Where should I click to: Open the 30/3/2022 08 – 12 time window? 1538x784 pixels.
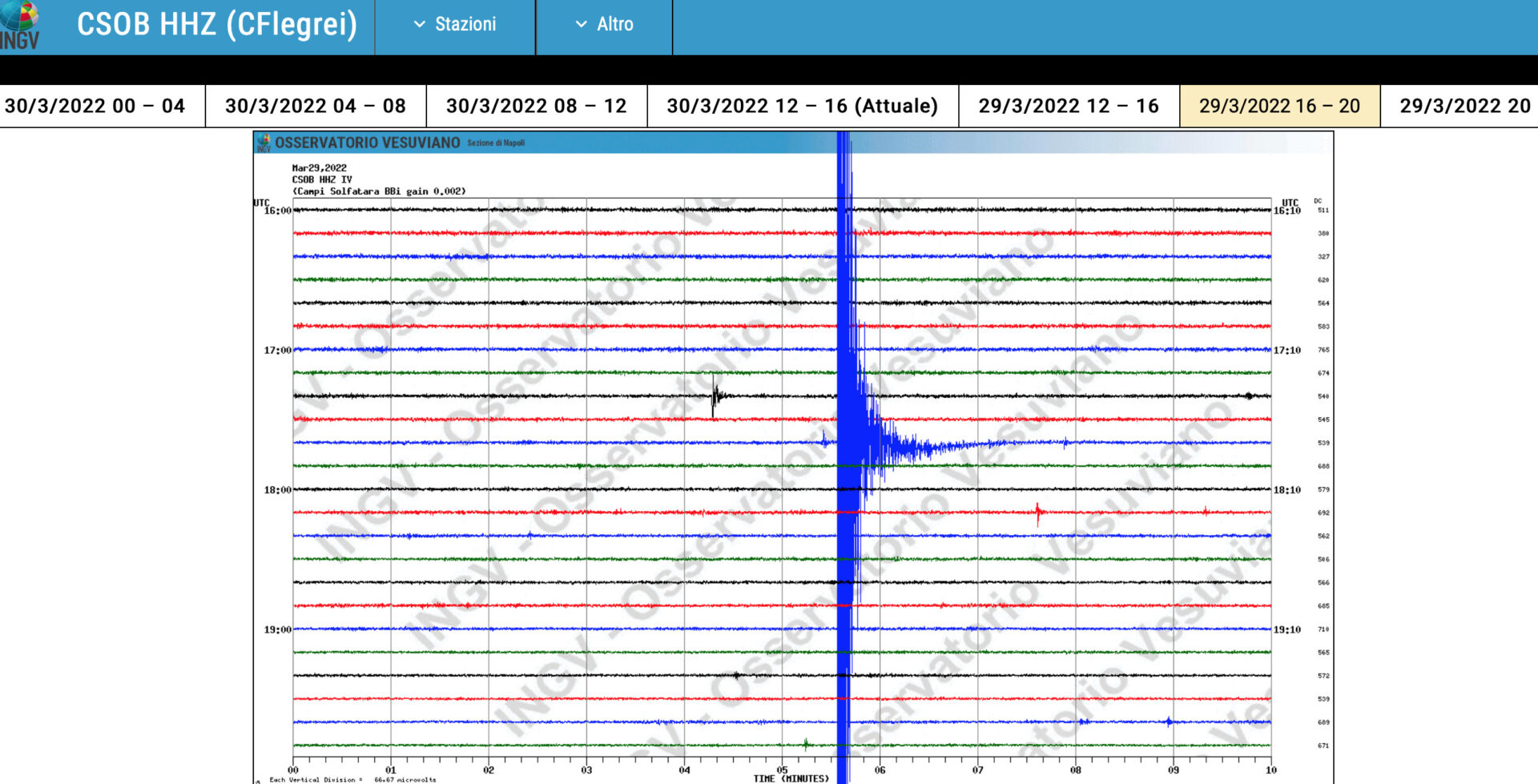536,107
